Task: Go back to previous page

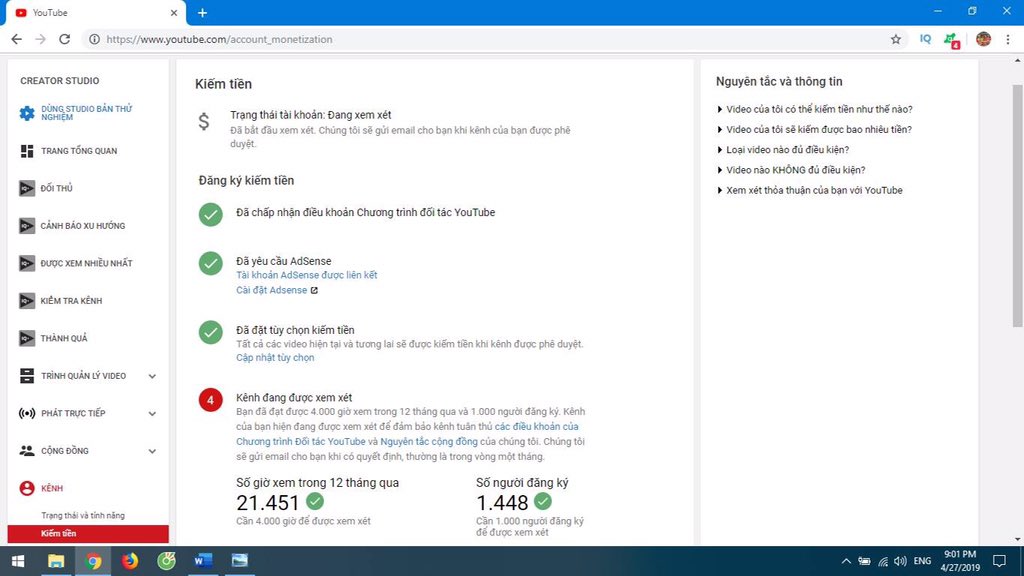Action: pos(16,39)
